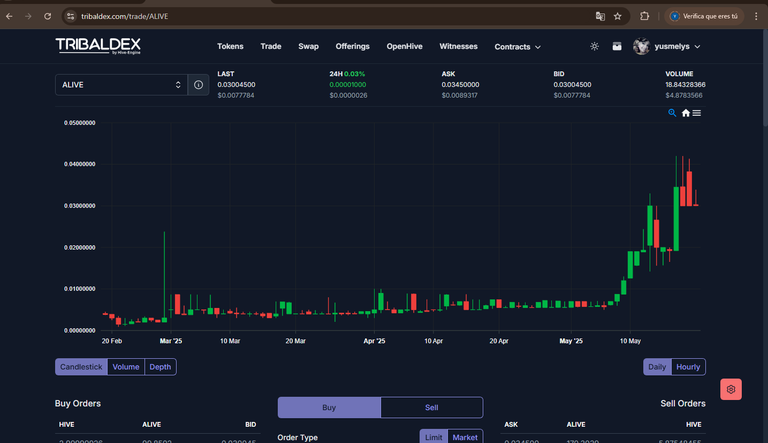Click the LAST price 0.03004500
The height and width of the screenshot is (443, 768).
236,84
